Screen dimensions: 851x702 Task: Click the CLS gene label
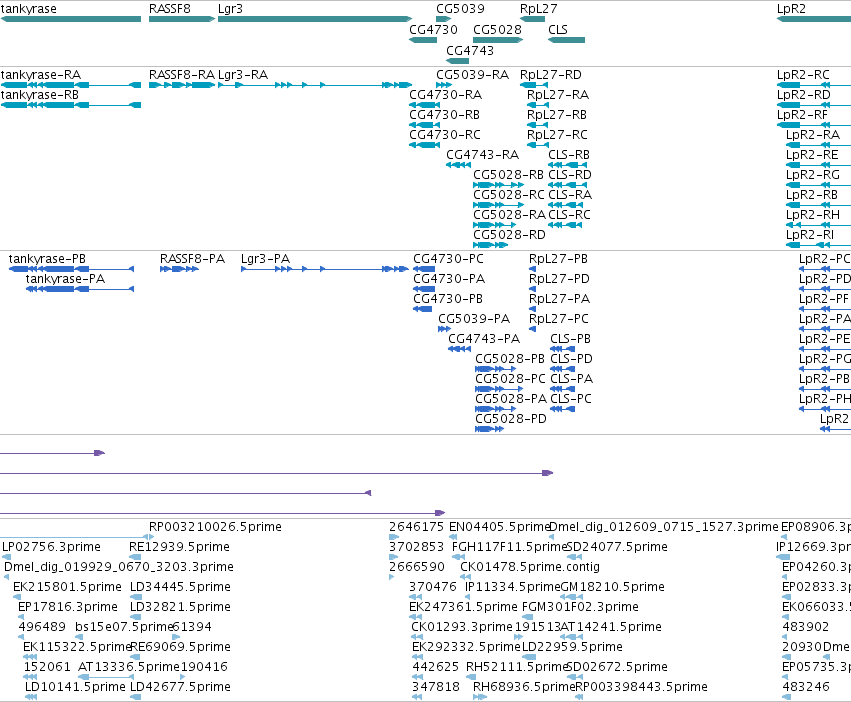click(x=558, y=30)
